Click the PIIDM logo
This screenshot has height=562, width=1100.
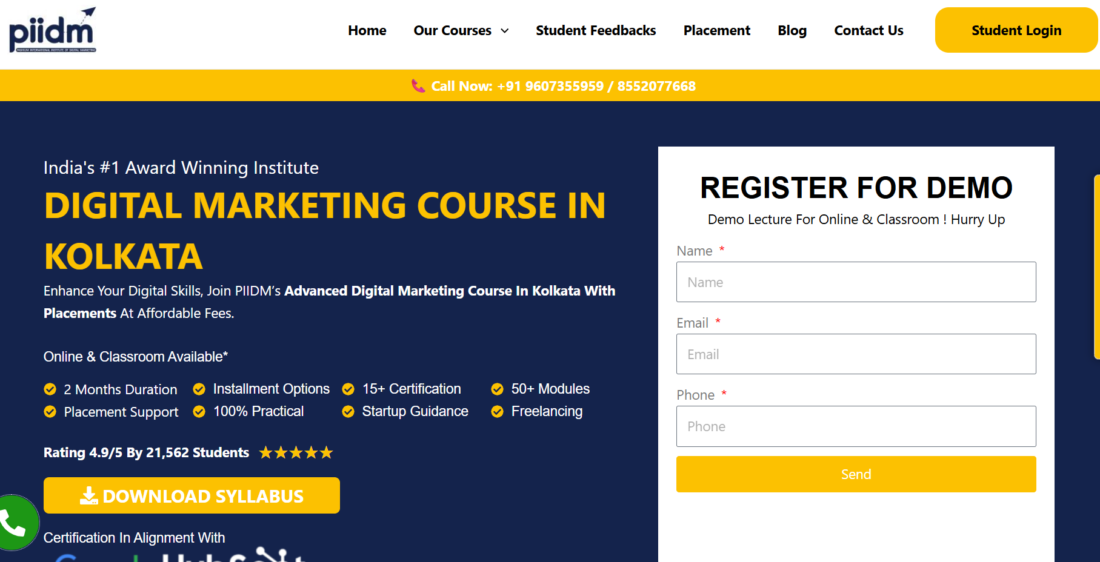tap(53, 30)
